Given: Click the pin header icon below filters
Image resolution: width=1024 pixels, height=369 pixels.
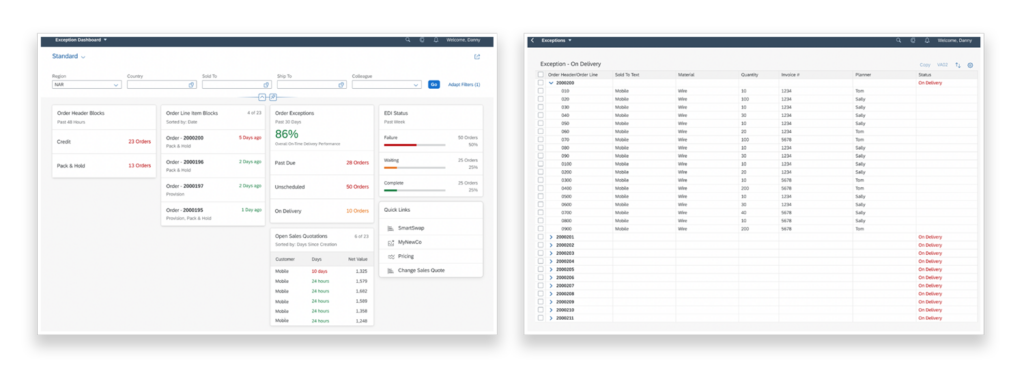Looking at the screenshot, I should tap(273, 97).
